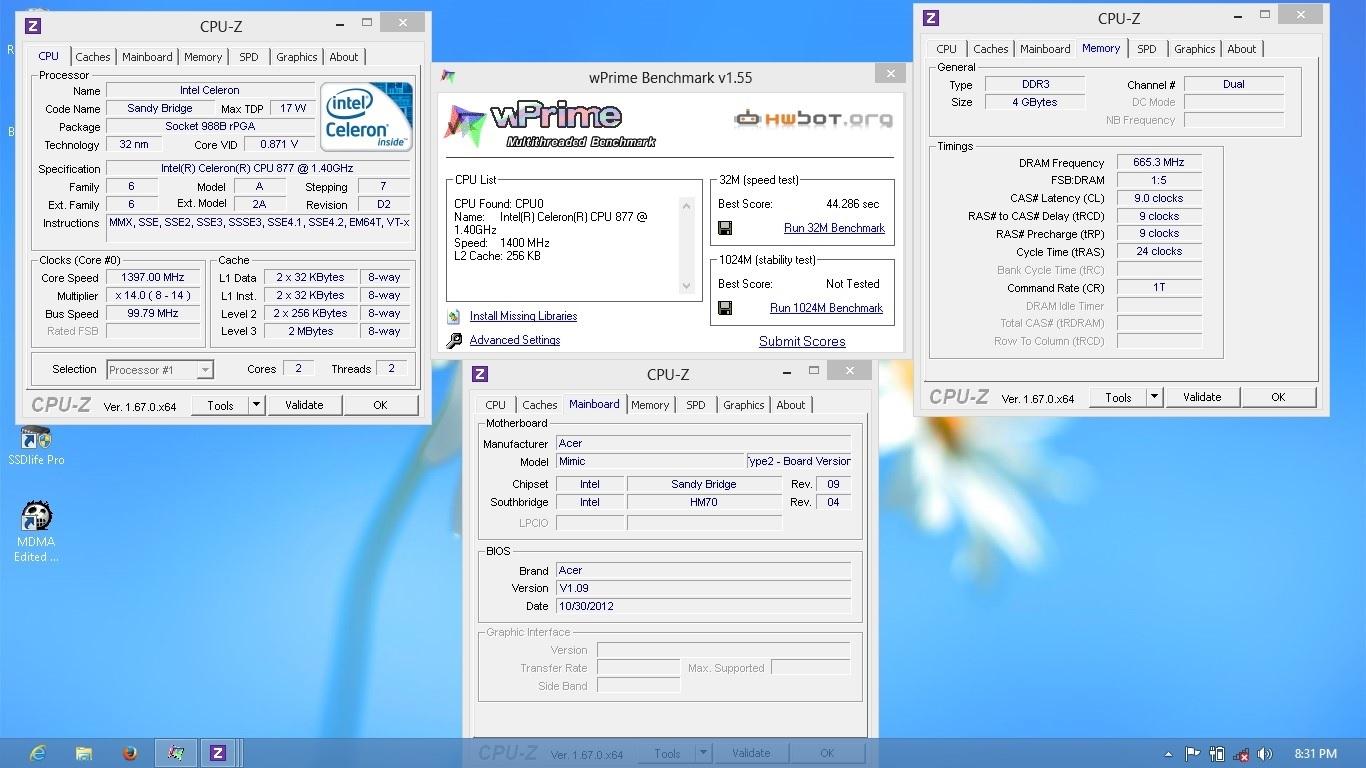Open Firefox from the taskbar

coord(130,753)
